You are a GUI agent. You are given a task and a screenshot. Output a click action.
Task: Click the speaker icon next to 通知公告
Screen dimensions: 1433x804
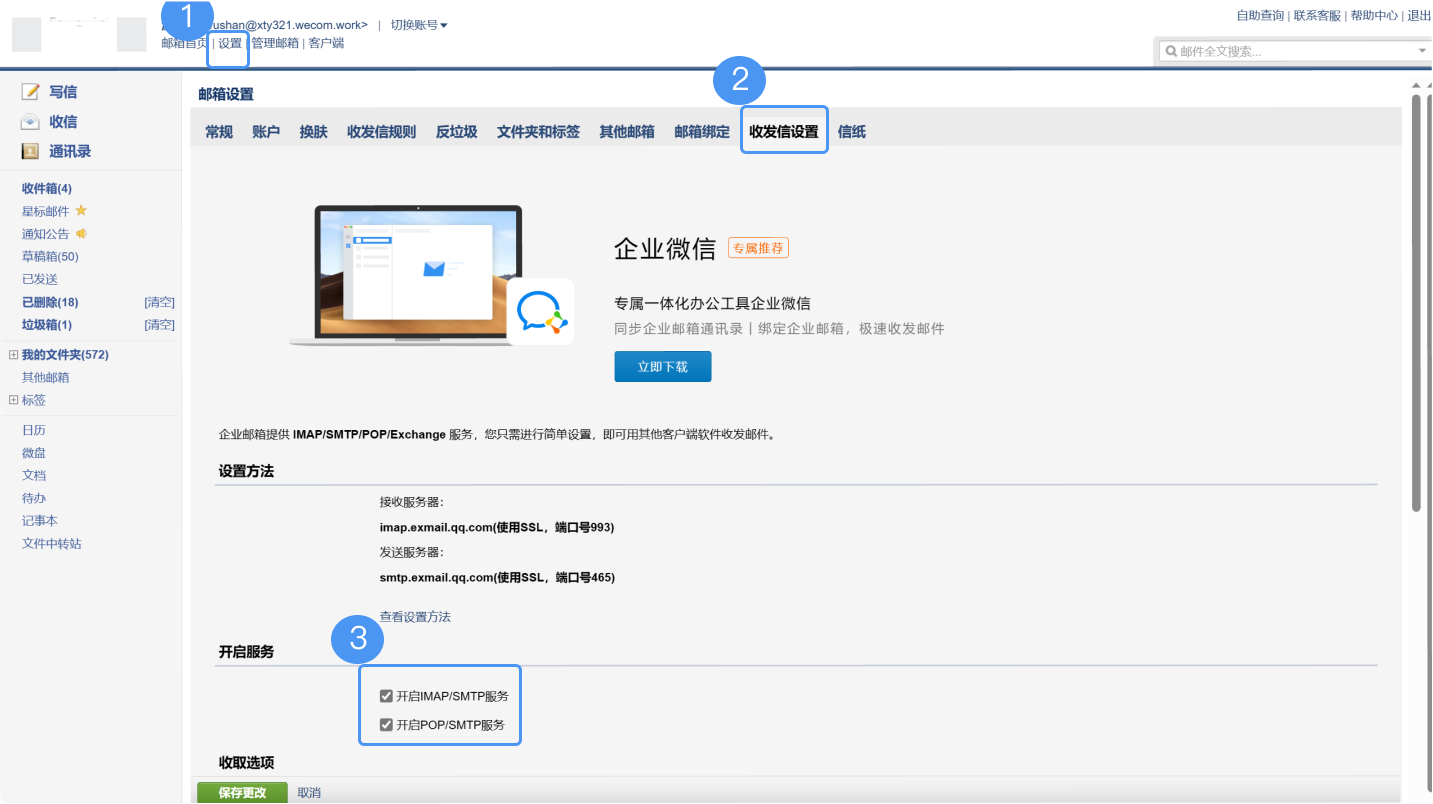pos(80,233)
